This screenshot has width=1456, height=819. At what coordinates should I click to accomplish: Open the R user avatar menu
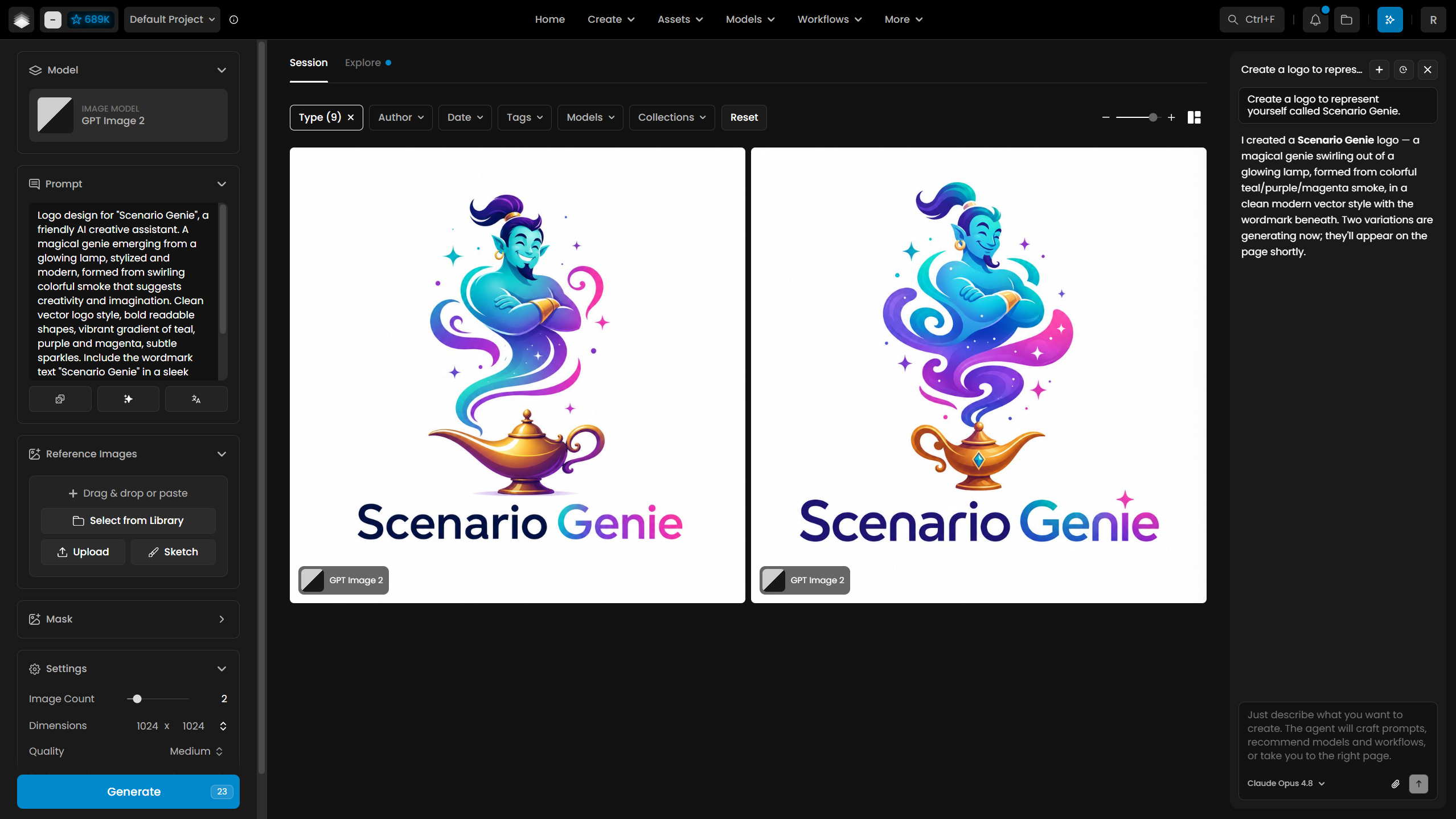click(1433, 19)
